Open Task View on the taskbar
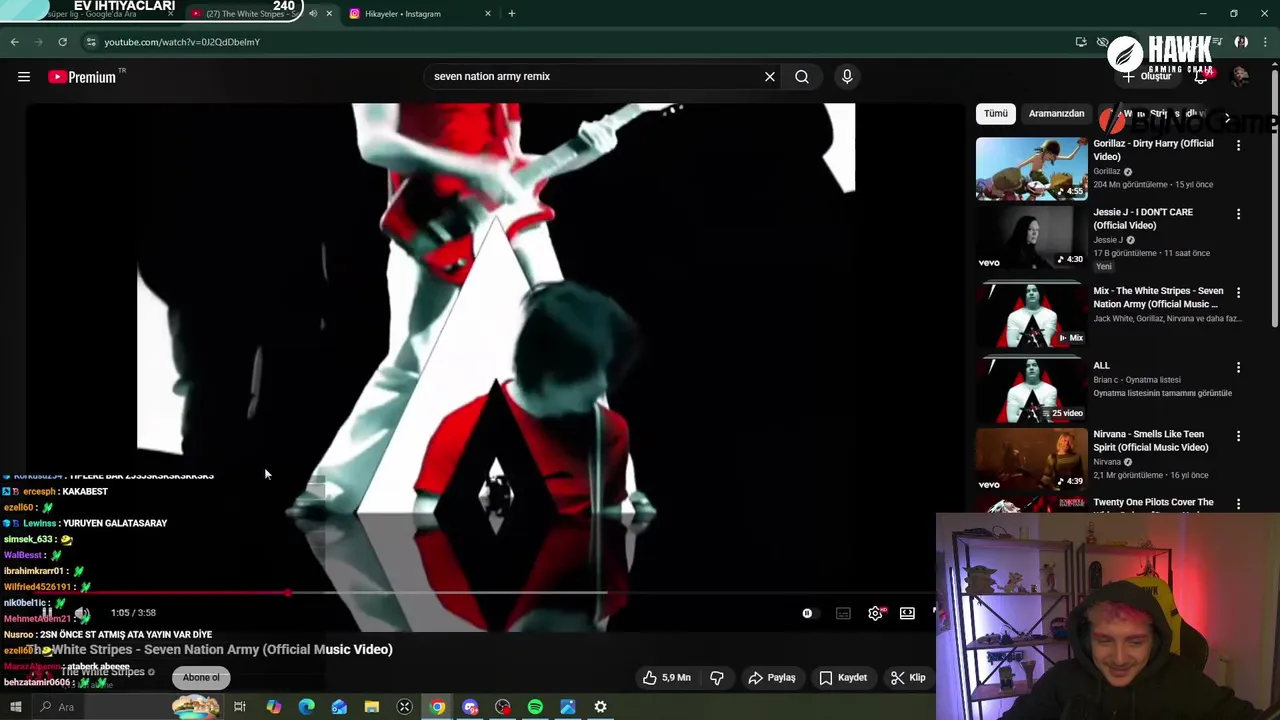Screen dimensions: 1280x720 pos(240,707)
